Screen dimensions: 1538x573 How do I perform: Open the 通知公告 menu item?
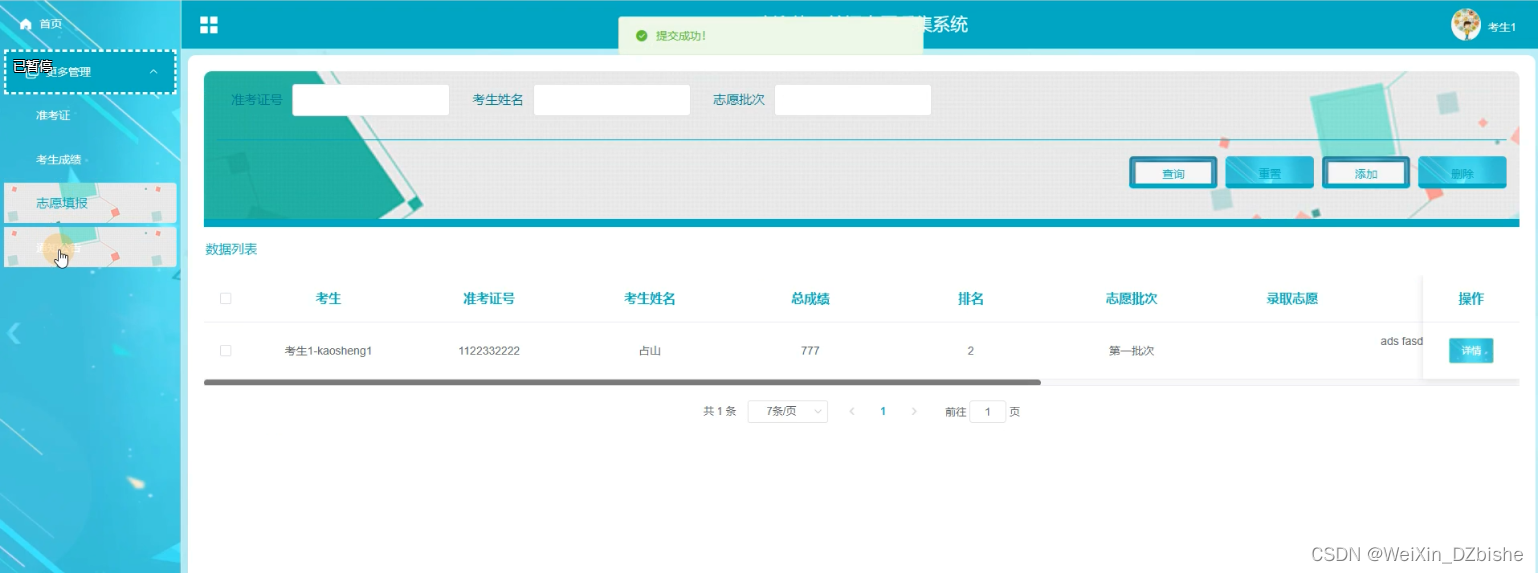[x=90, y=247]
